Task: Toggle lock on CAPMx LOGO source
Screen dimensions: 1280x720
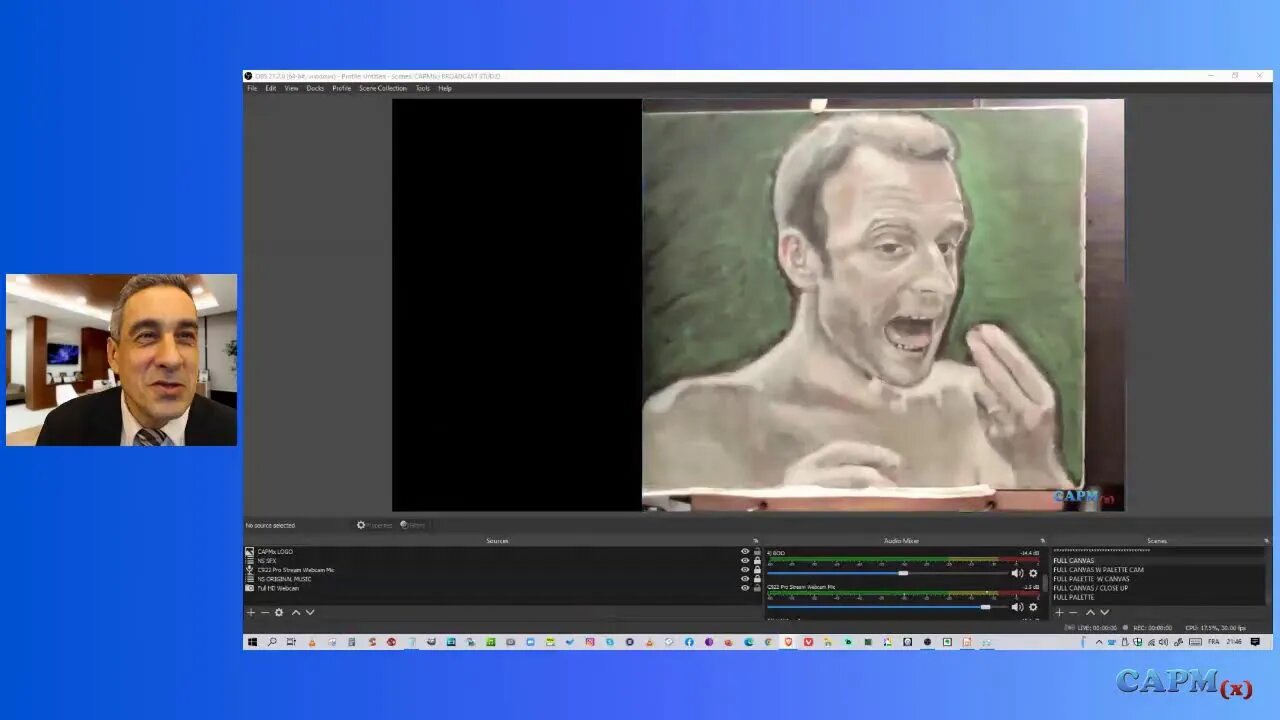Action: [x=757, y=552]
